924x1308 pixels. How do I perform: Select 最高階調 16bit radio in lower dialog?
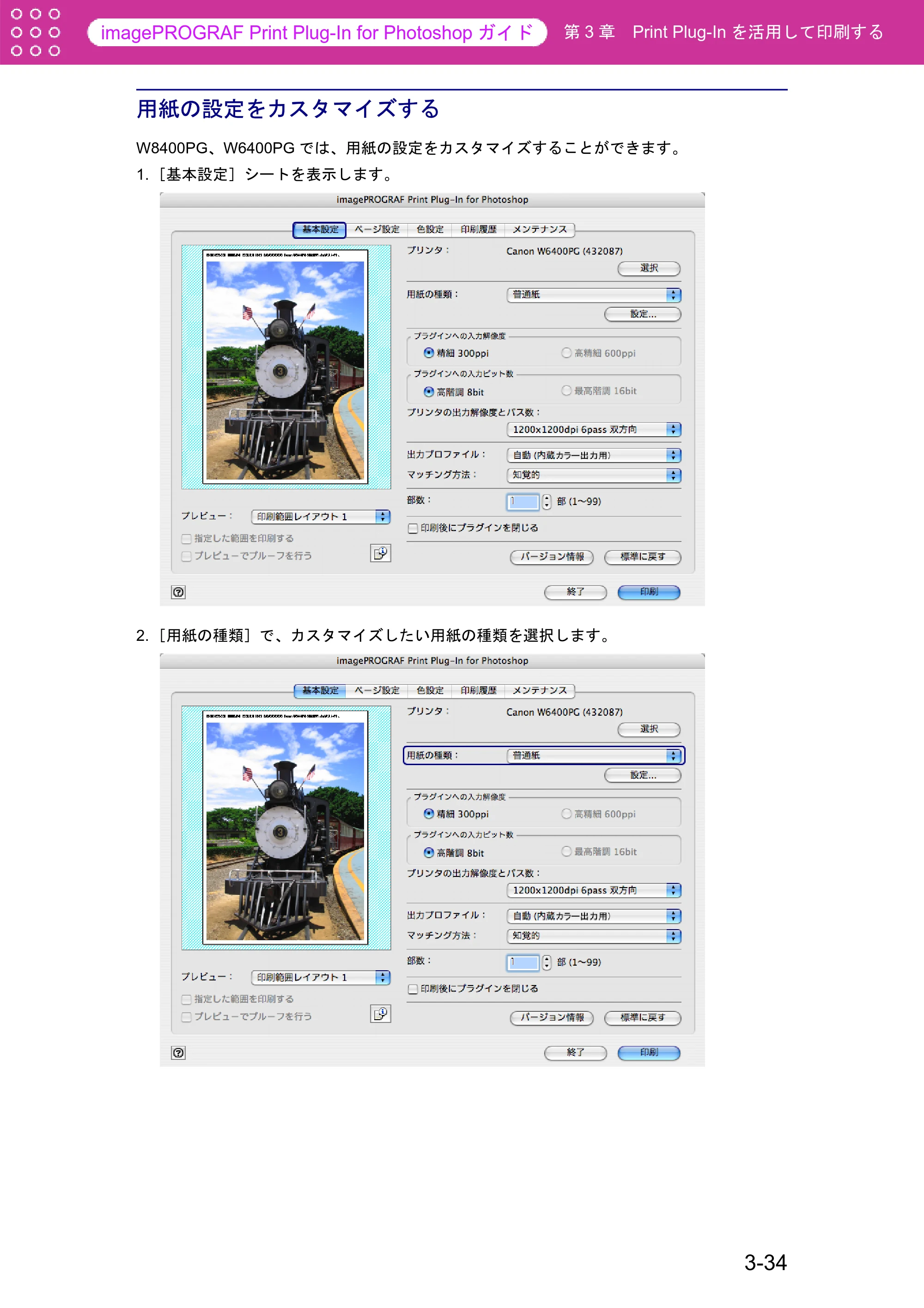pyautogui.click(x=566, y=852)
